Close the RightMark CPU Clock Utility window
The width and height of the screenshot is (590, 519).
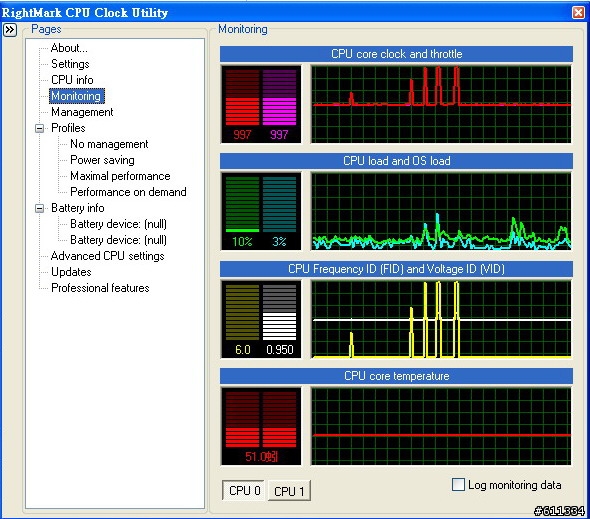(578, 12)
